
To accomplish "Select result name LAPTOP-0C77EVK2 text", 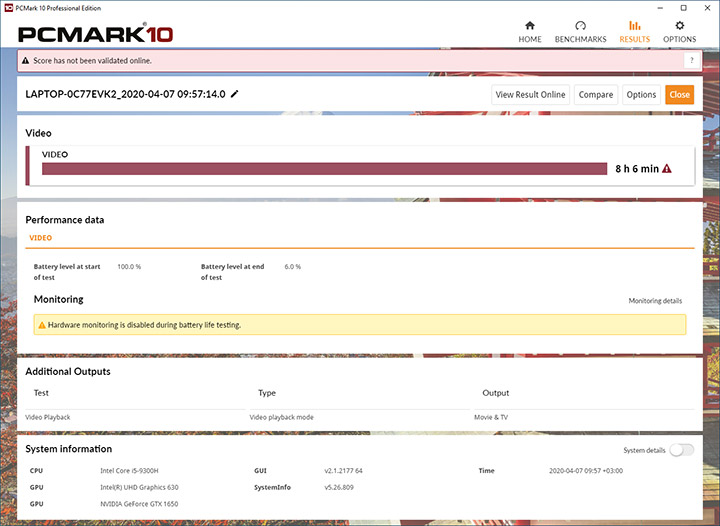I will click(x=125, y=94).
